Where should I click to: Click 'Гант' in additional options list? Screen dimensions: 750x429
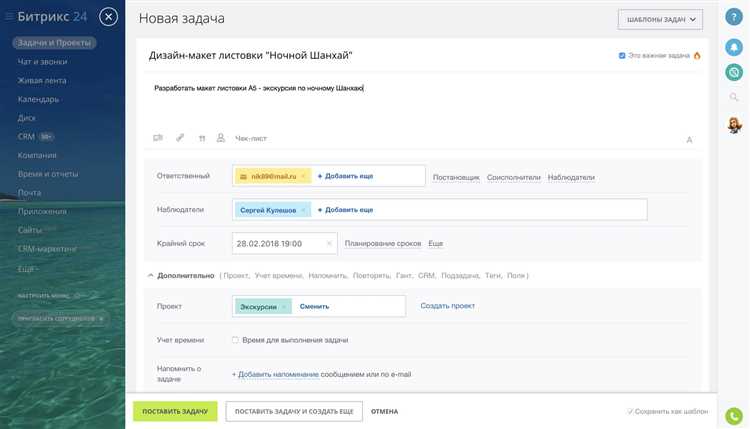tap(404, 275)
